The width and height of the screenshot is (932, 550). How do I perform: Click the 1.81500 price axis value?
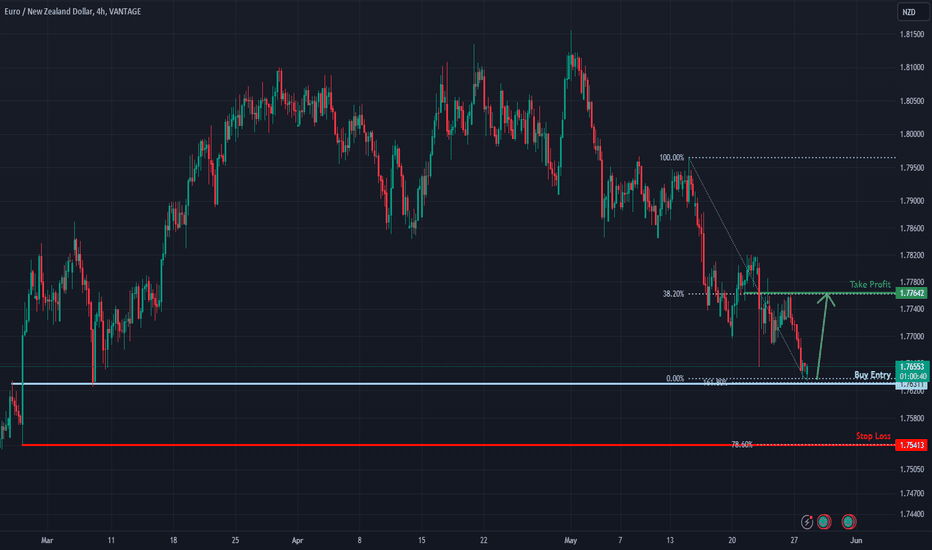(912, 34)
